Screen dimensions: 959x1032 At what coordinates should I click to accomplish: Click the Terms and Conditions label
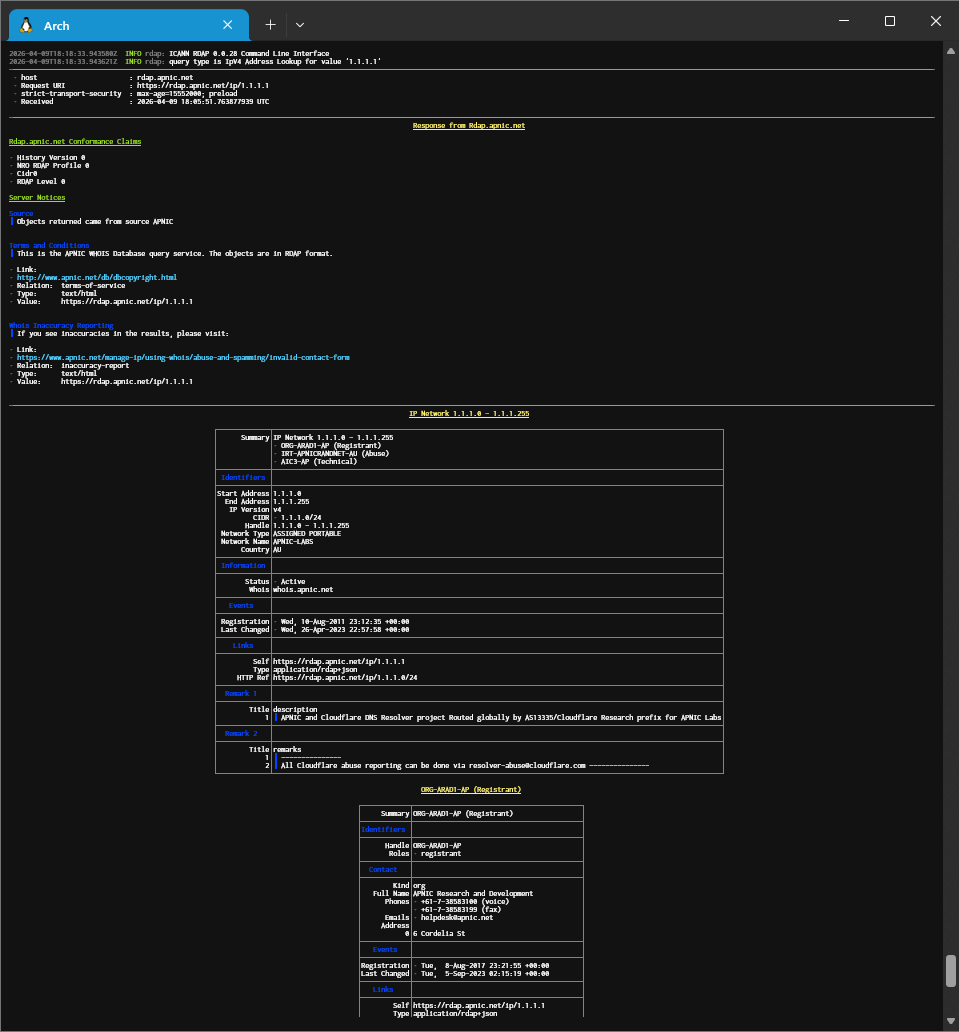[x=49, y=245]
